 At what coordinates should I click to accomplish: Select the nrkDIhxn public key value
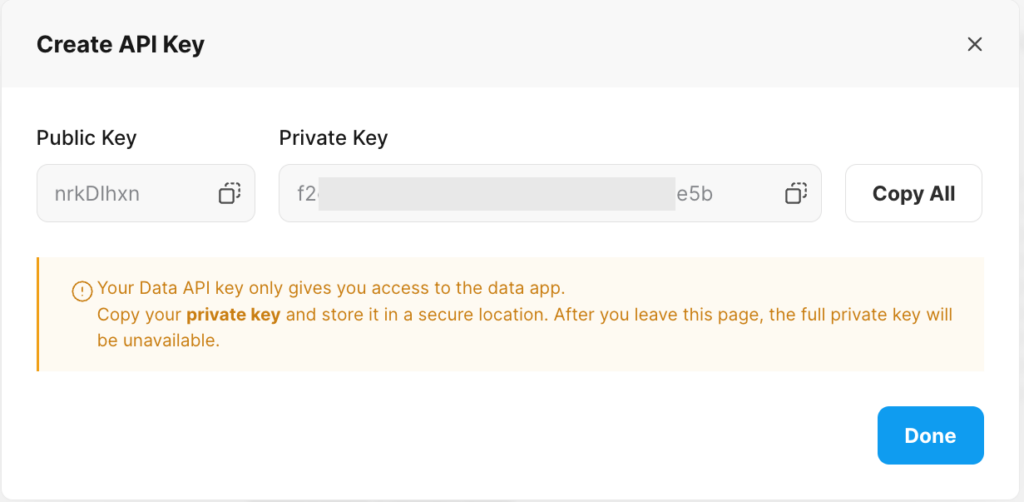[97, 194]
